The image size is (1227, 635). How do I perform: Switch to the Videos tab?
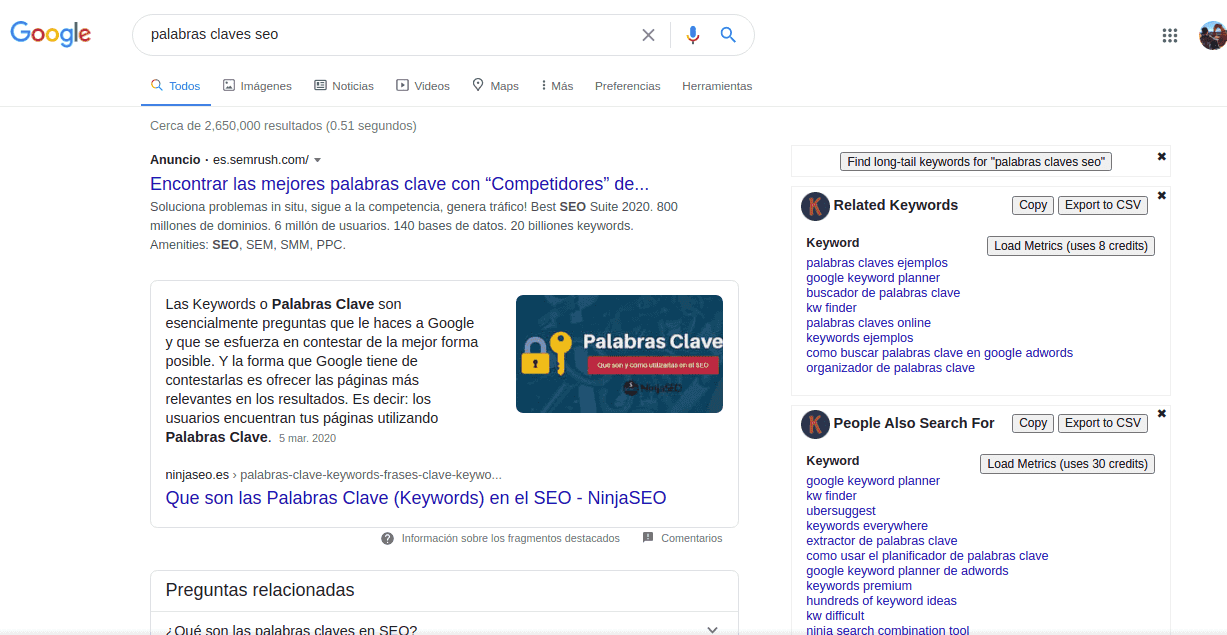pos(422,86)
